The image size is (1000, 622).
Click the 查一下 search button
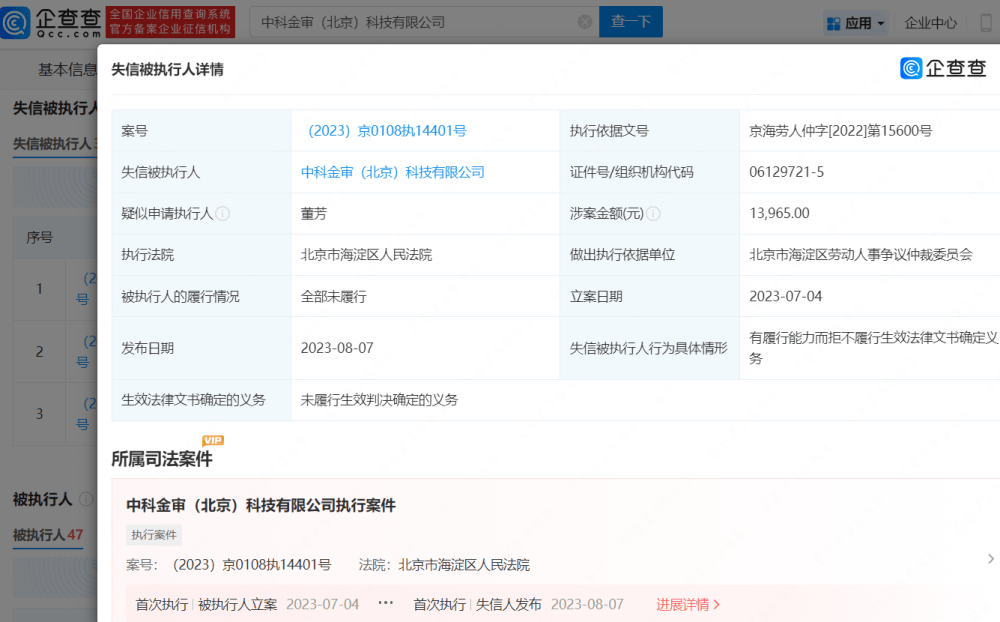click(x=631, y=22)
